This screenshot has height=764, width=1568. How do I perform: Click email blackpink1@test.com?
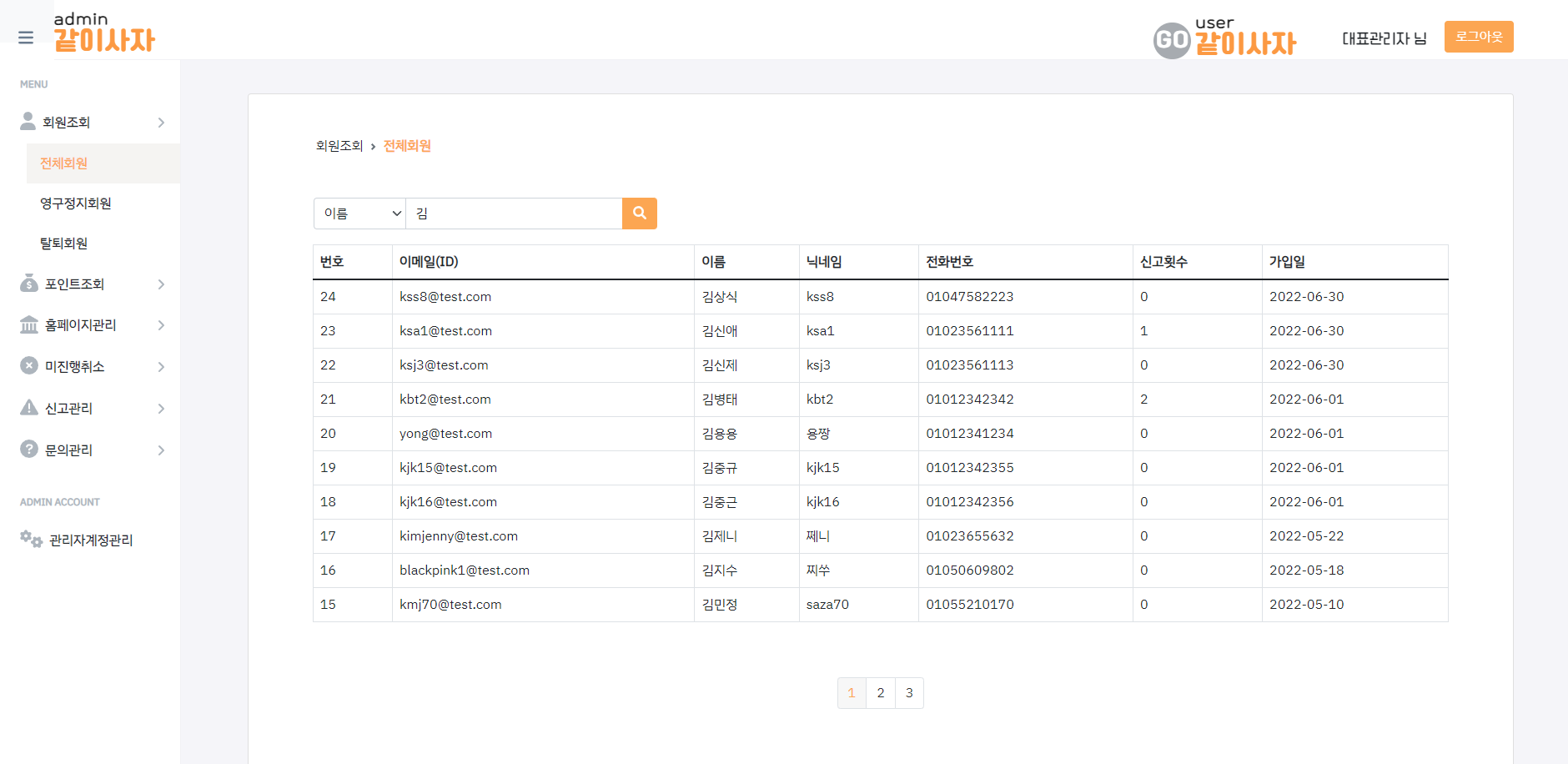point(465,570)
